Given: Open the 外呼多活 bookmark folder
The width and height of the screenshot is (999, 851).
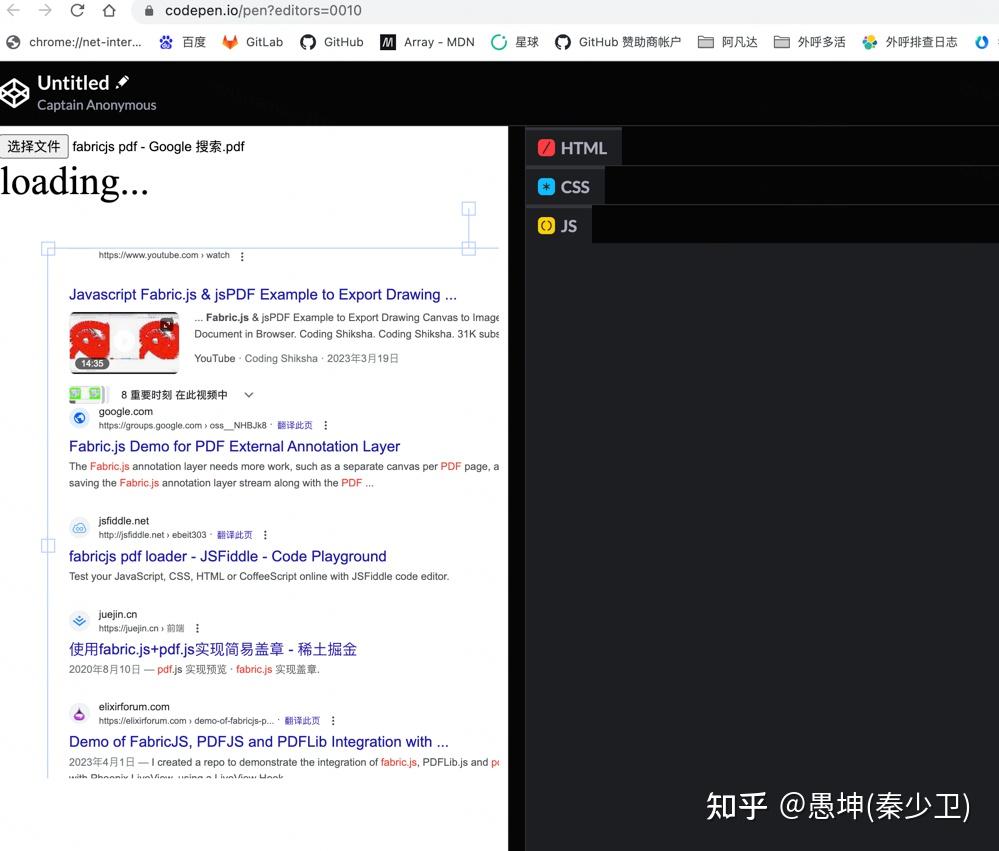Looking at the screenshot, I should [810, 42].
